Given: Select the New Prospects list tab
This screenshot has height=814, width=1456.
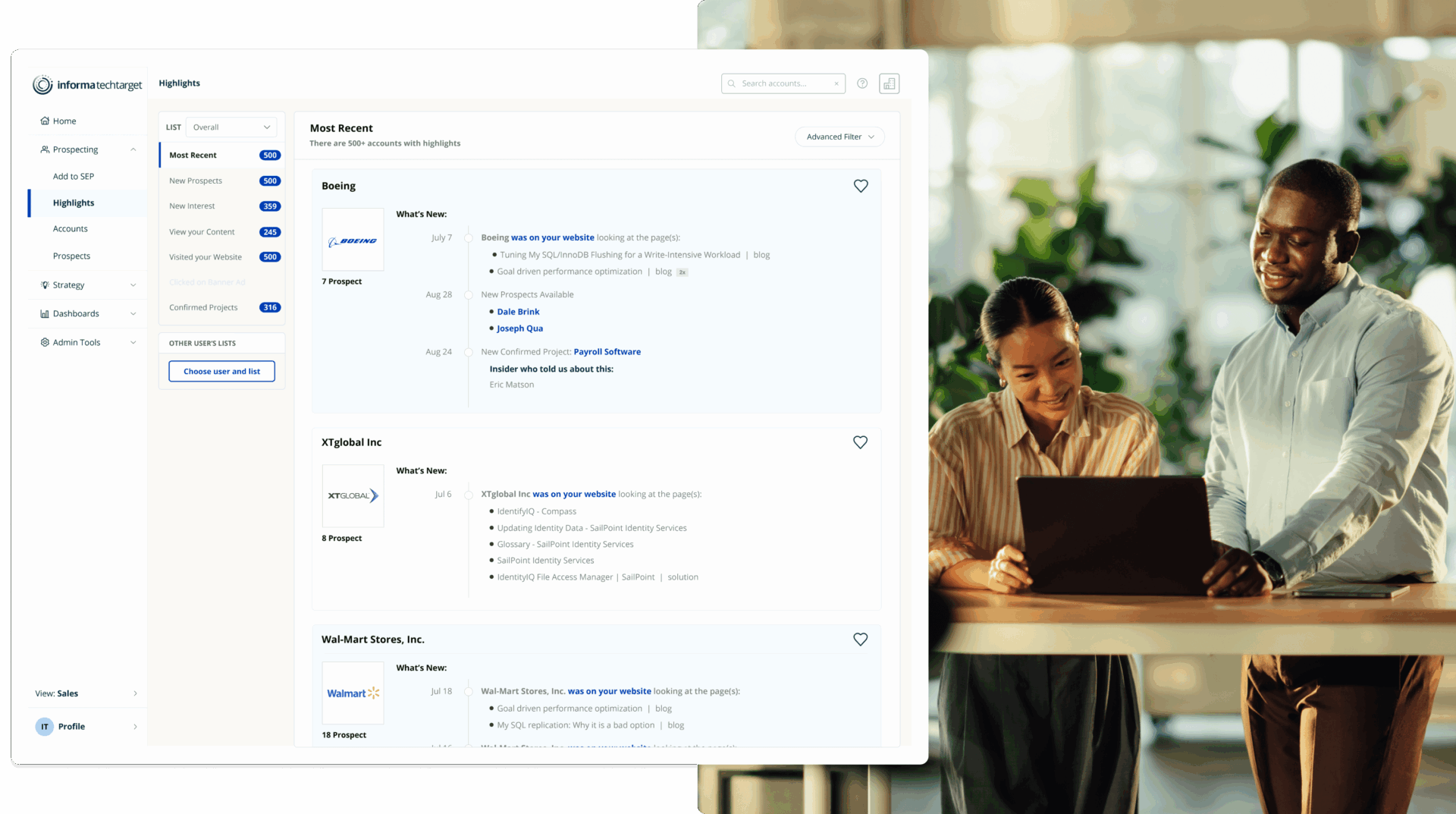Looking at the screenshot, I should click(x=222, y=181).
